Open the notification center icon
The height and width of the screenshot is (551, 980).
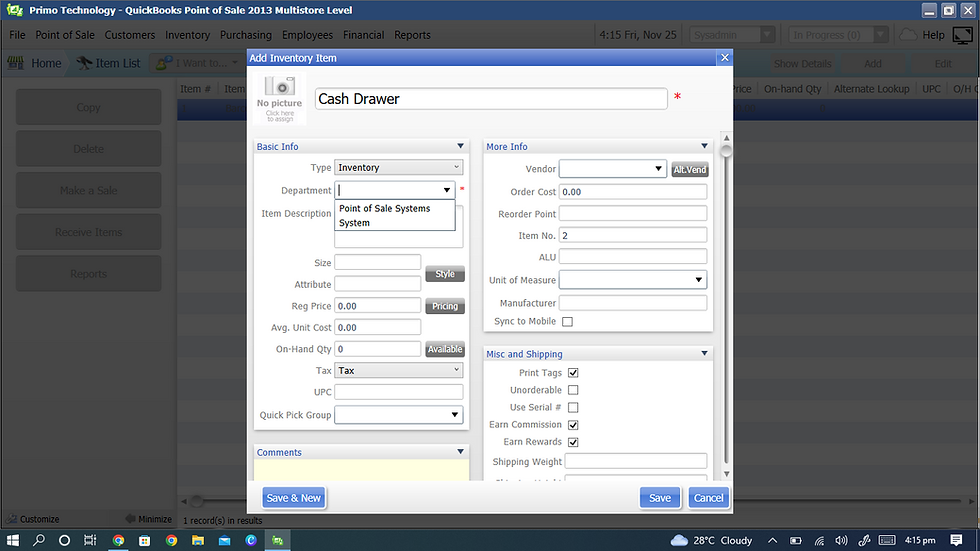coord(956,540)
